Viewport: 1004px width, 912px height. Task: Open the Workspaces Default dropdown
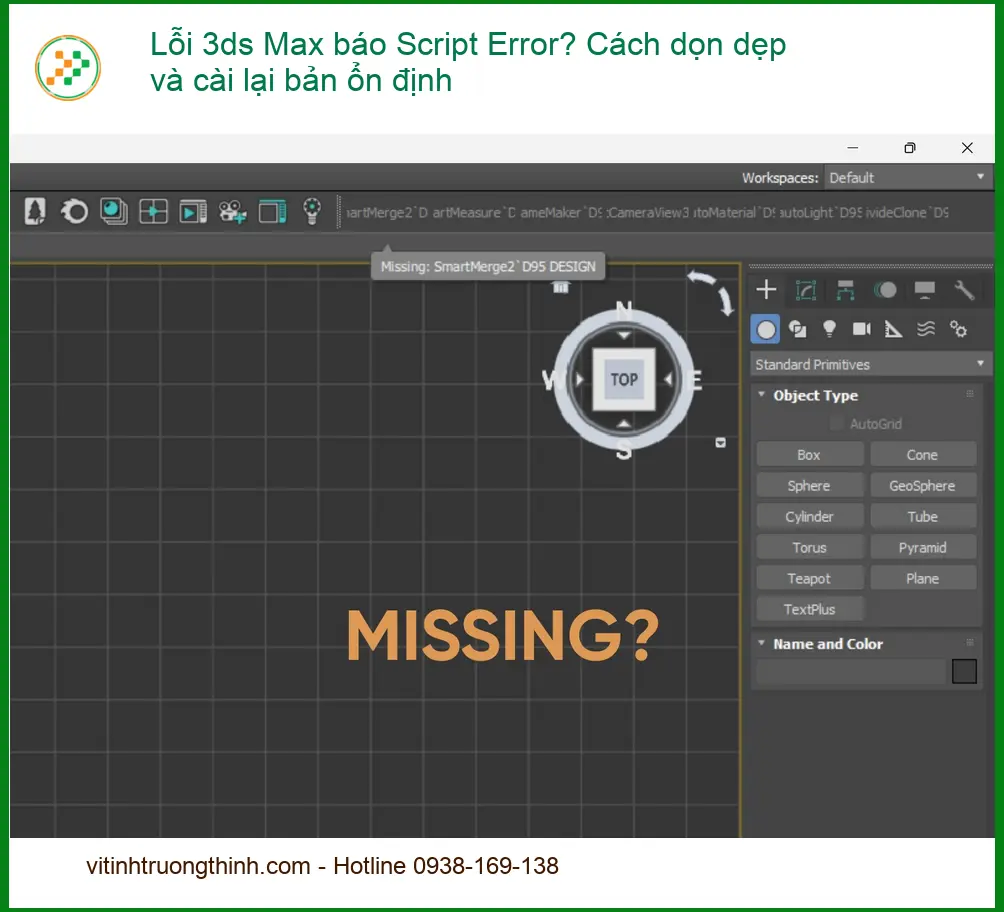pyautogui.click(x=908, y=177)
